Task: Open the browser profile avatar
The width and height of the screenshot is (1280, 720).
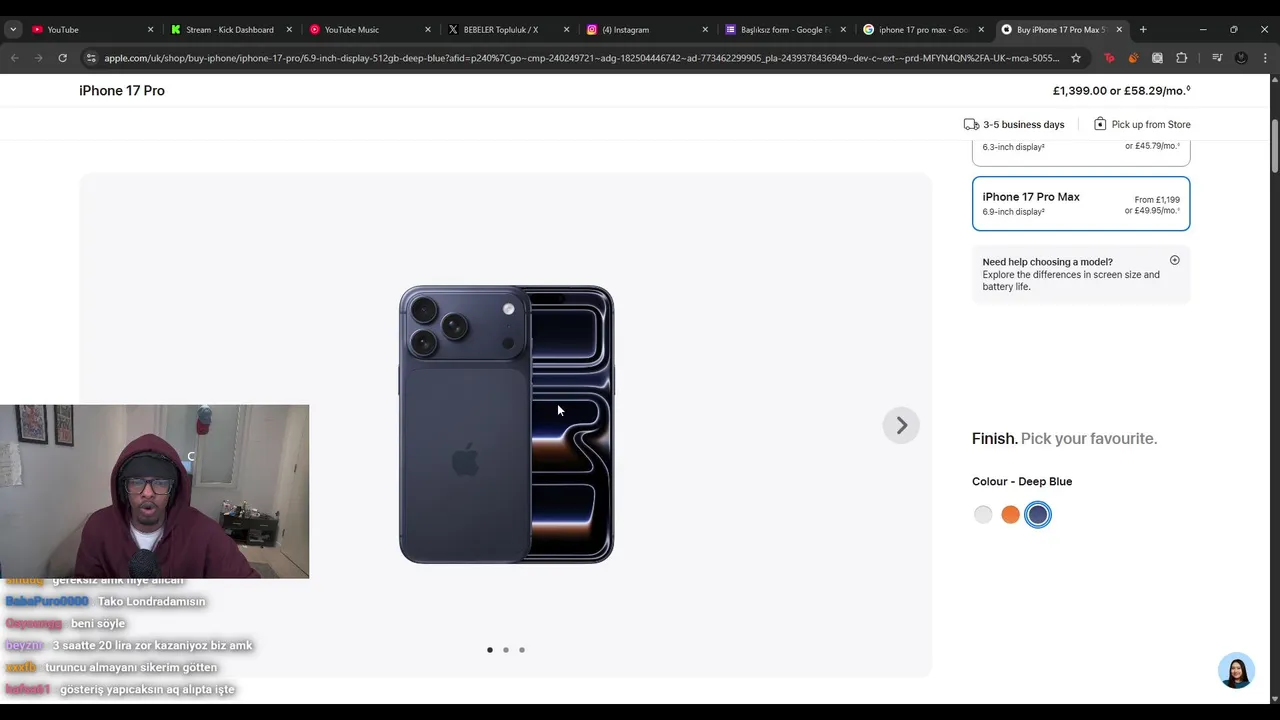Action: (1241, 58)
